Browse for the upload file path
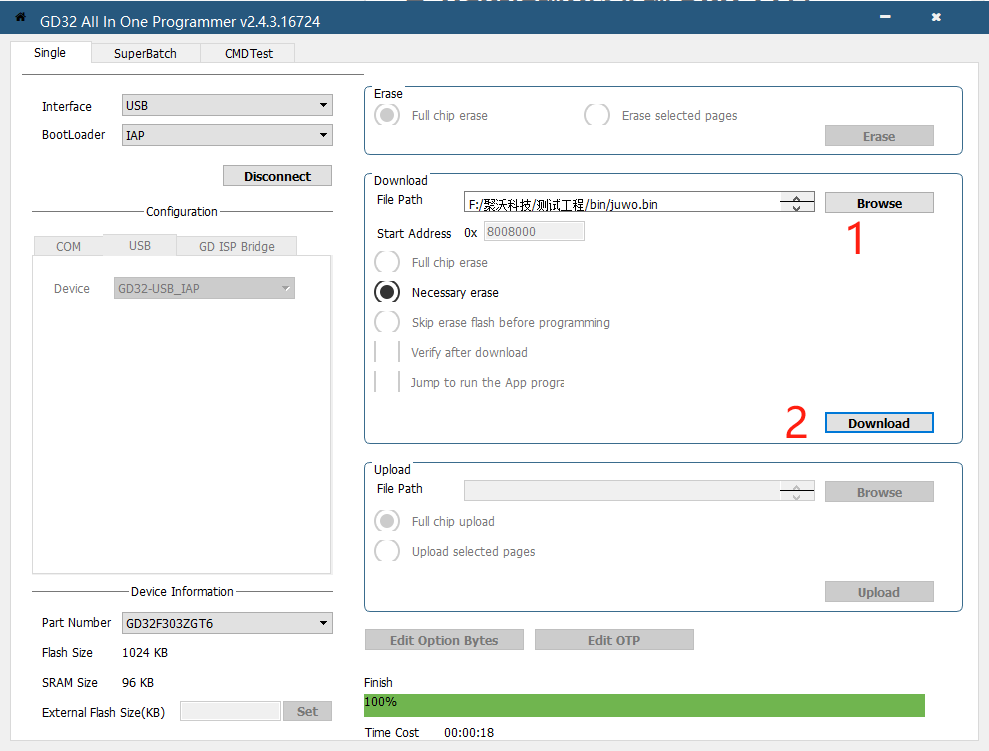 pos(879,492)
